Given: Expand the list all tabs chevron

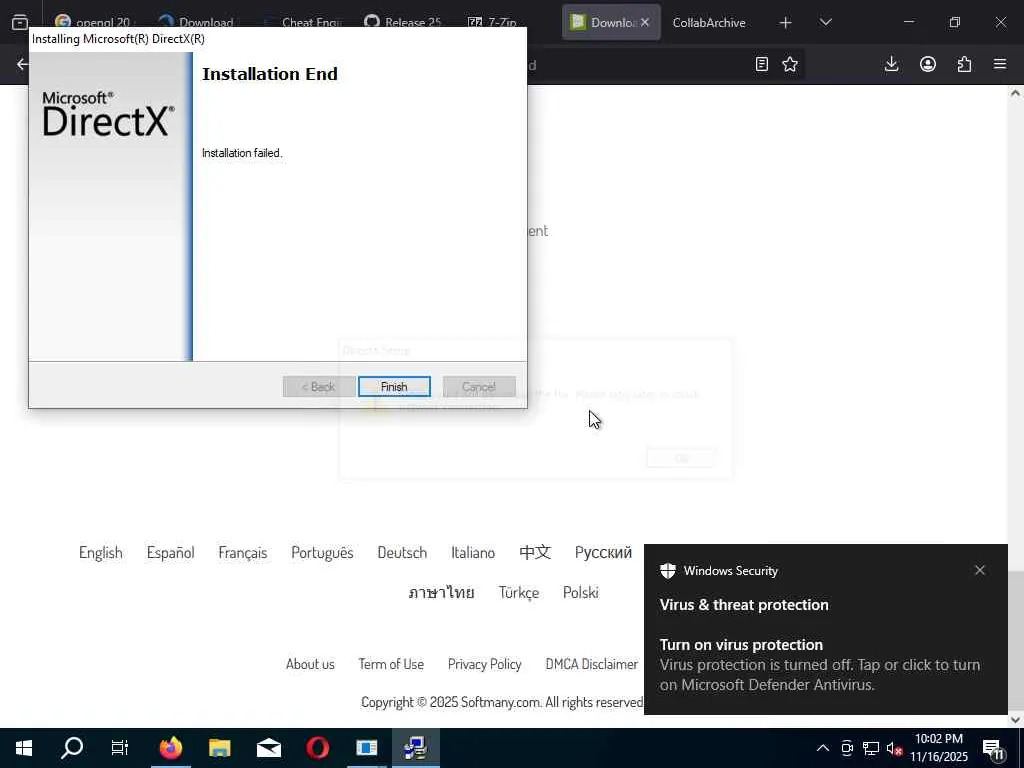Looking at the screenshot, I should [x=825, y=22].
